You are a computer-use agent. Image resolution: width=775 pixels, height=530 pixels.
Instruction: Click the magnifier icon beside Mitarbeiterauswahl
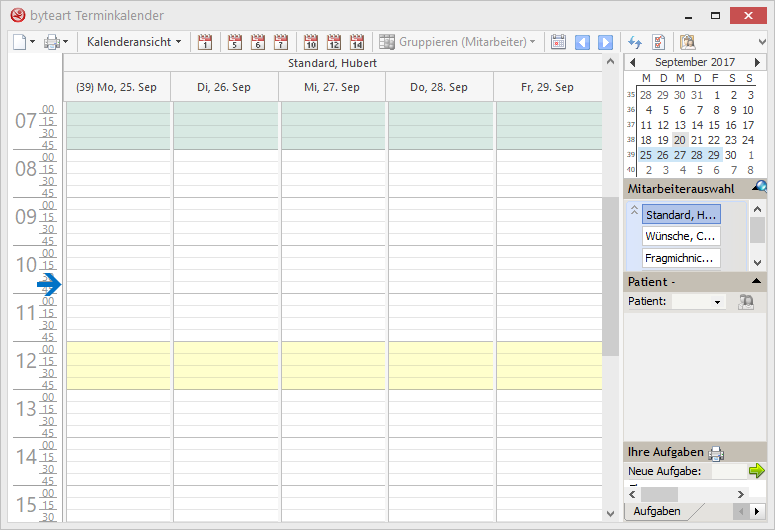point(760,187)
